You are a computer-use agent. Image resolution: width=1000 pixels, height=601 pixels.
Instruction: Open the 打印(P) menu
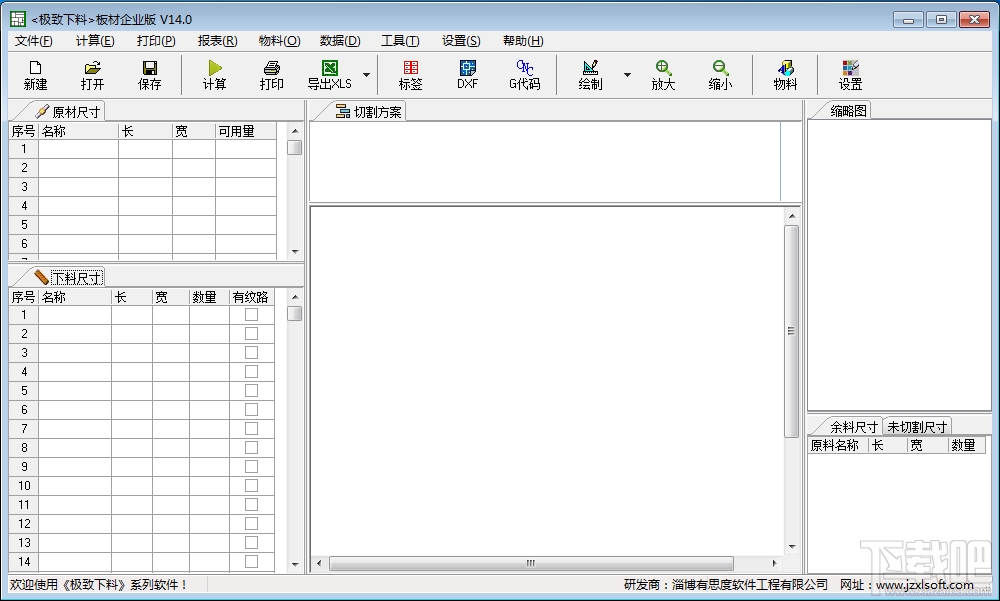point(156,41)
